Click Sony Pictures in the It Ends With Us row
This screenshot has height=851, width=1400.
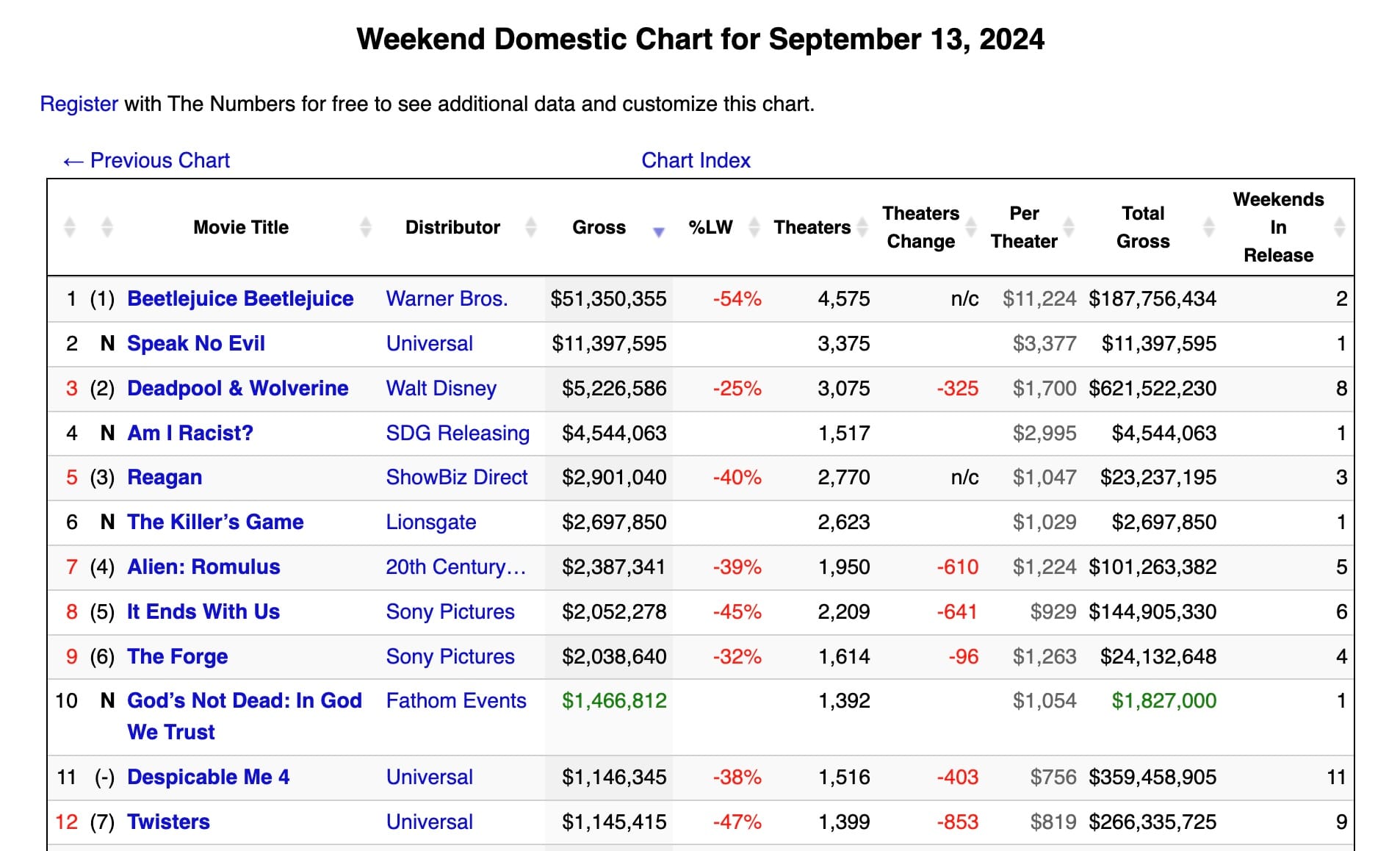click(x=450, y=611)
